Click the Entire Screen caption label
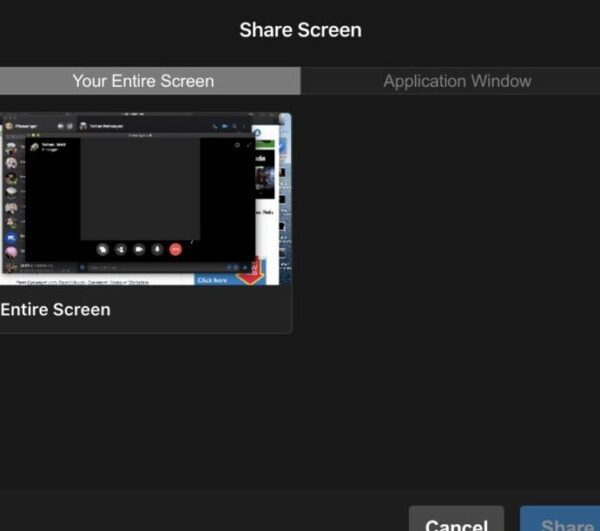The width and height of the screenshot is (600, 531). 56,310
